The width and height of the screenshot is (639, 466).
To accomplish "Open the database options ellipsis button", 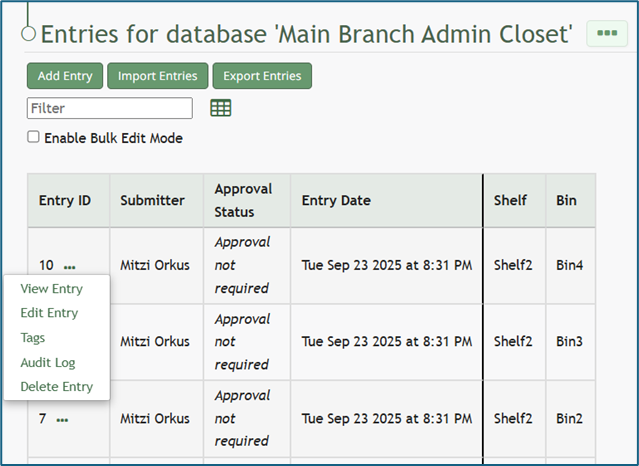I will tap(606, 33).
